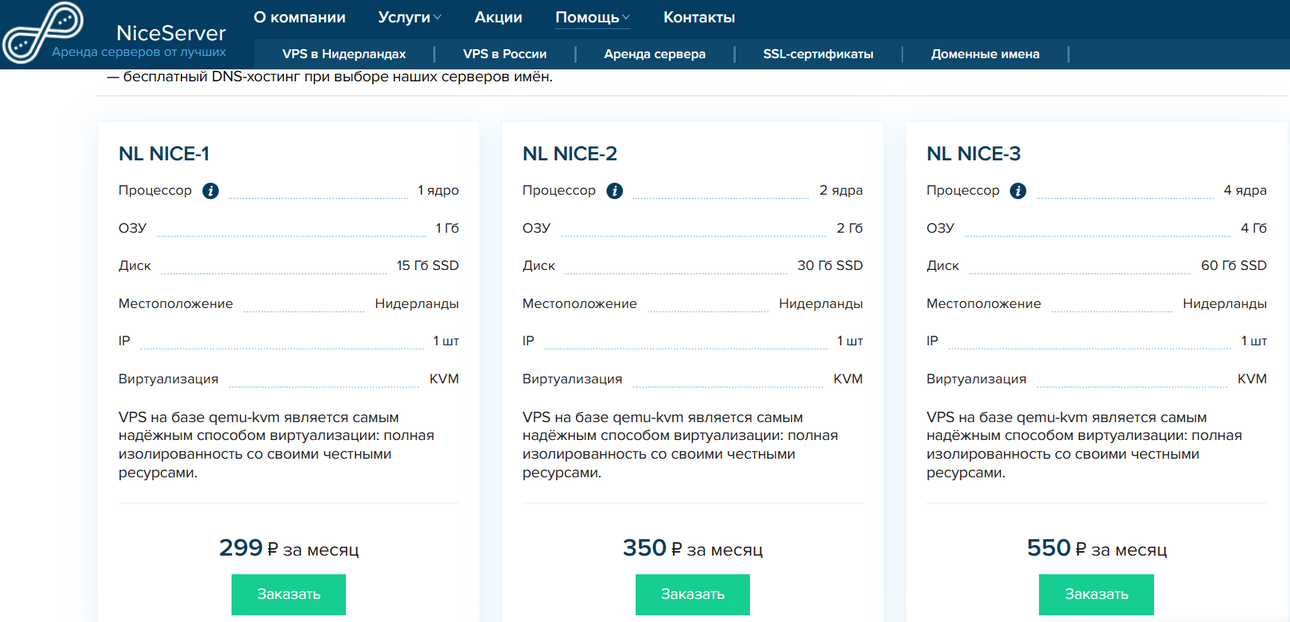Open the О компании menu item
1290x622 pixels.
tap(299, 17)
